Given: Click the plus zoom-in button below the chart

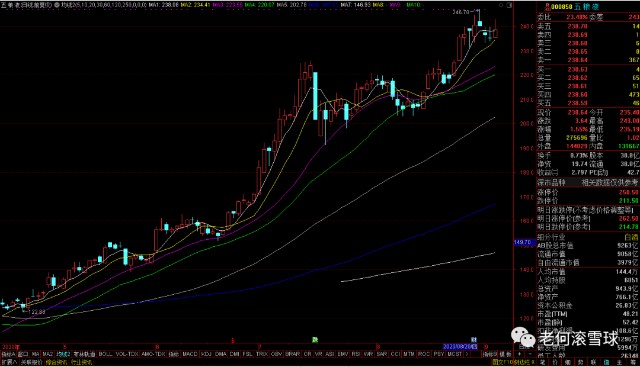Looking at the screenshot, I should [x=519, y=354].
